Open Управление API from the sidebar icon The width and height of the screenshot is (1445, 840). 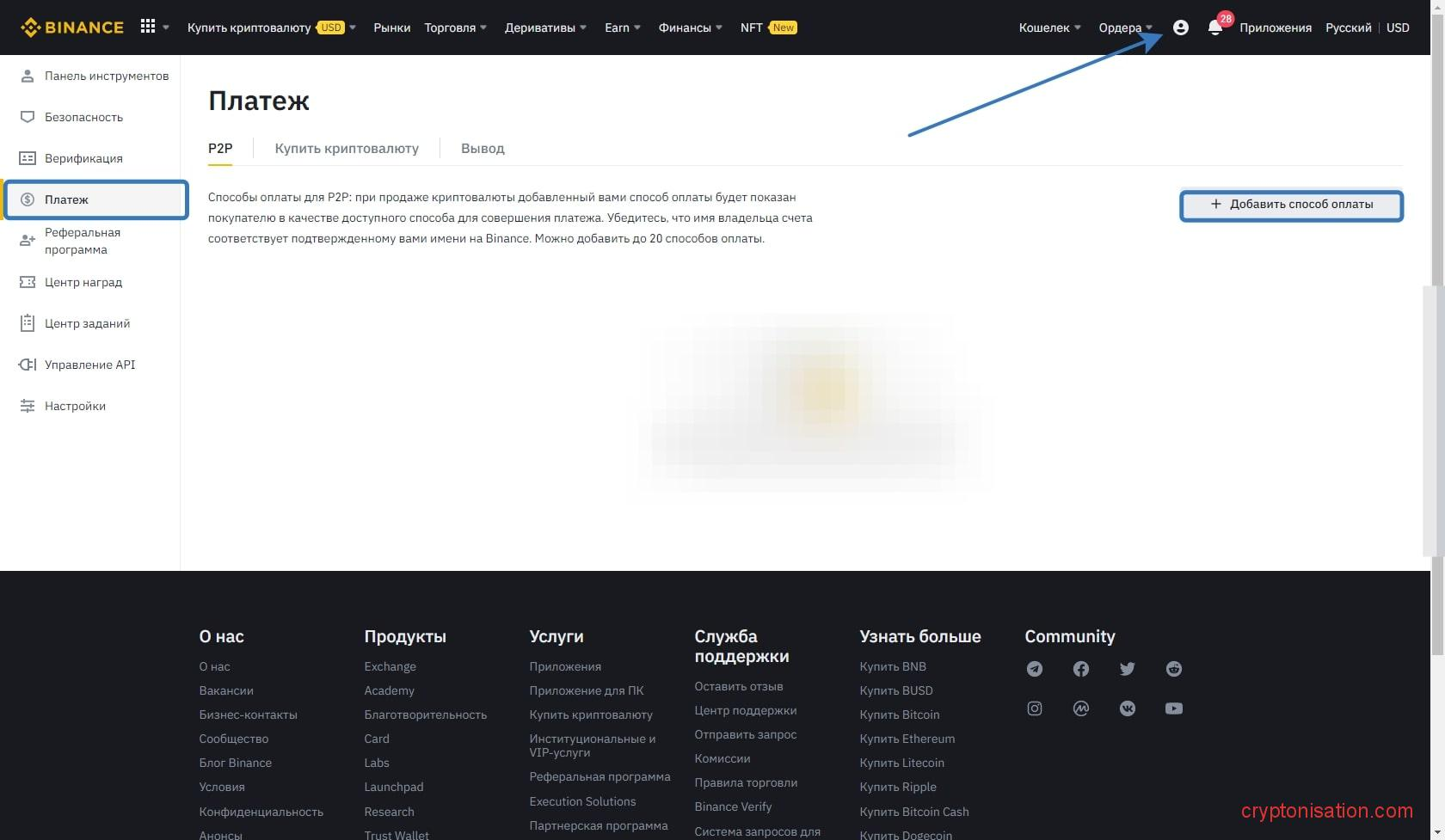[x=27, y=365]
